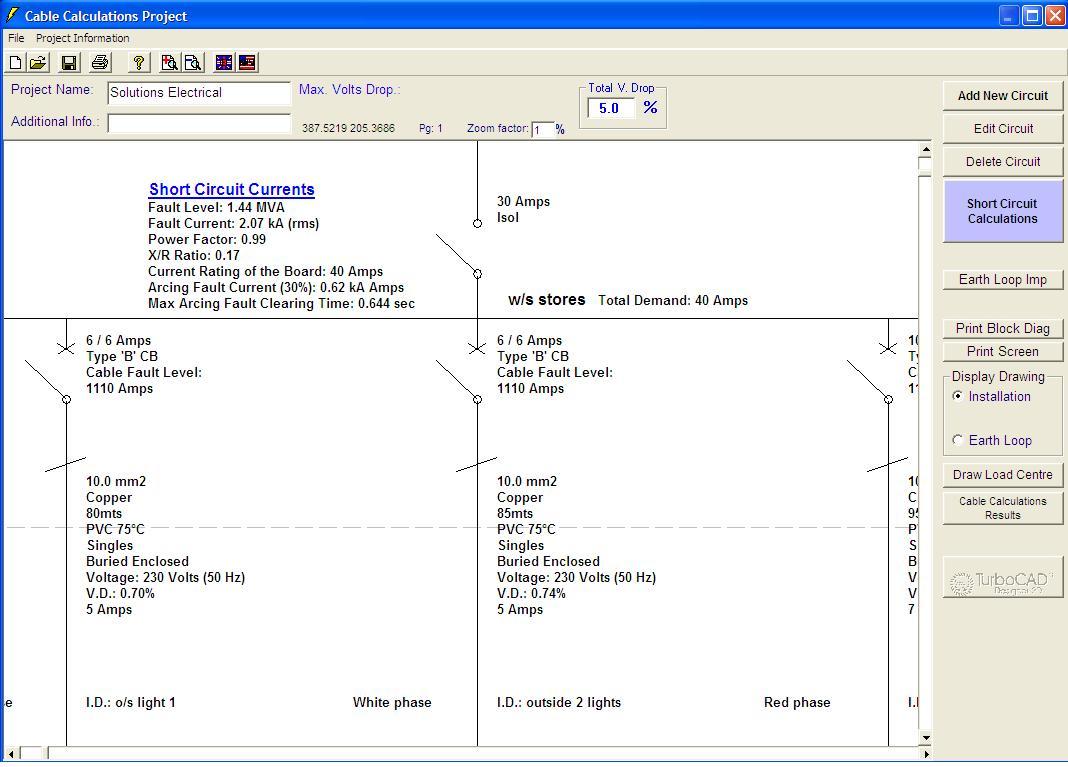Click the red striped flag toolbar icon

pos(247,63)
